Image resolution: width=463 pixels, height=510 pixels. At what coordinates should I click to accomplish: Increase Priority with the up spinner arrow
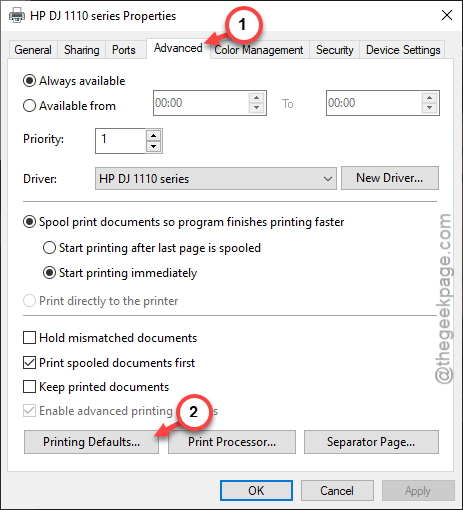tap(153, 135)
